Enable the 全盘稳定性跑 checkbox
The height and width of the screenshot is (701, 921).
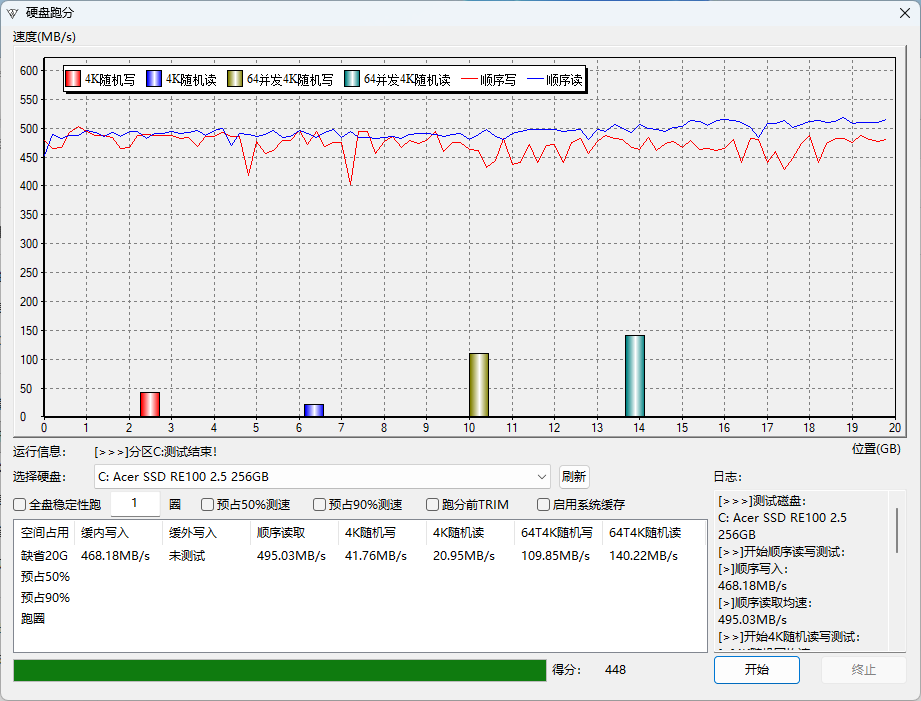(x=18, y=504)
